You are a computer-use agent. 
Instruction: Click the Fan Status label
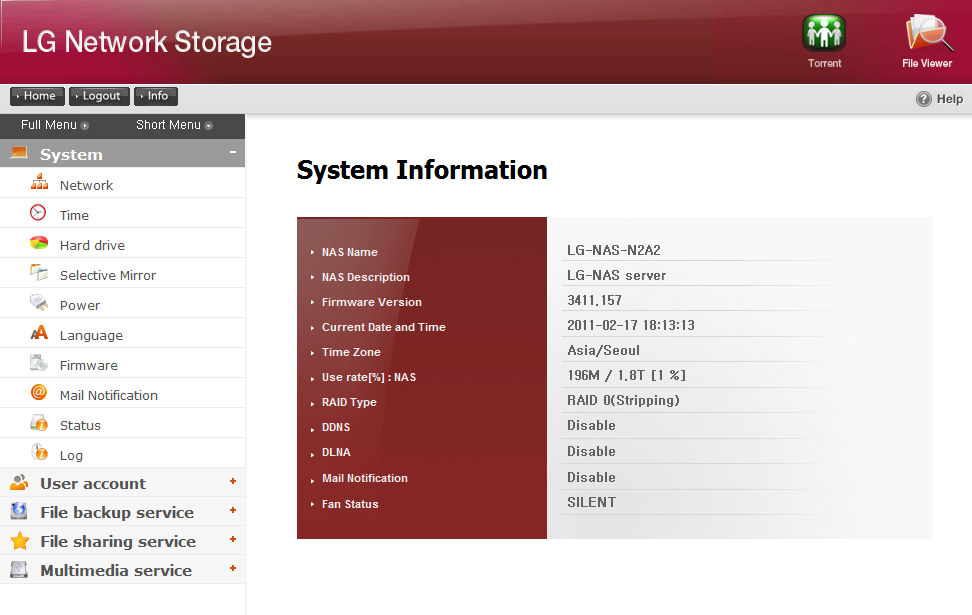click(x=350, y=504)
